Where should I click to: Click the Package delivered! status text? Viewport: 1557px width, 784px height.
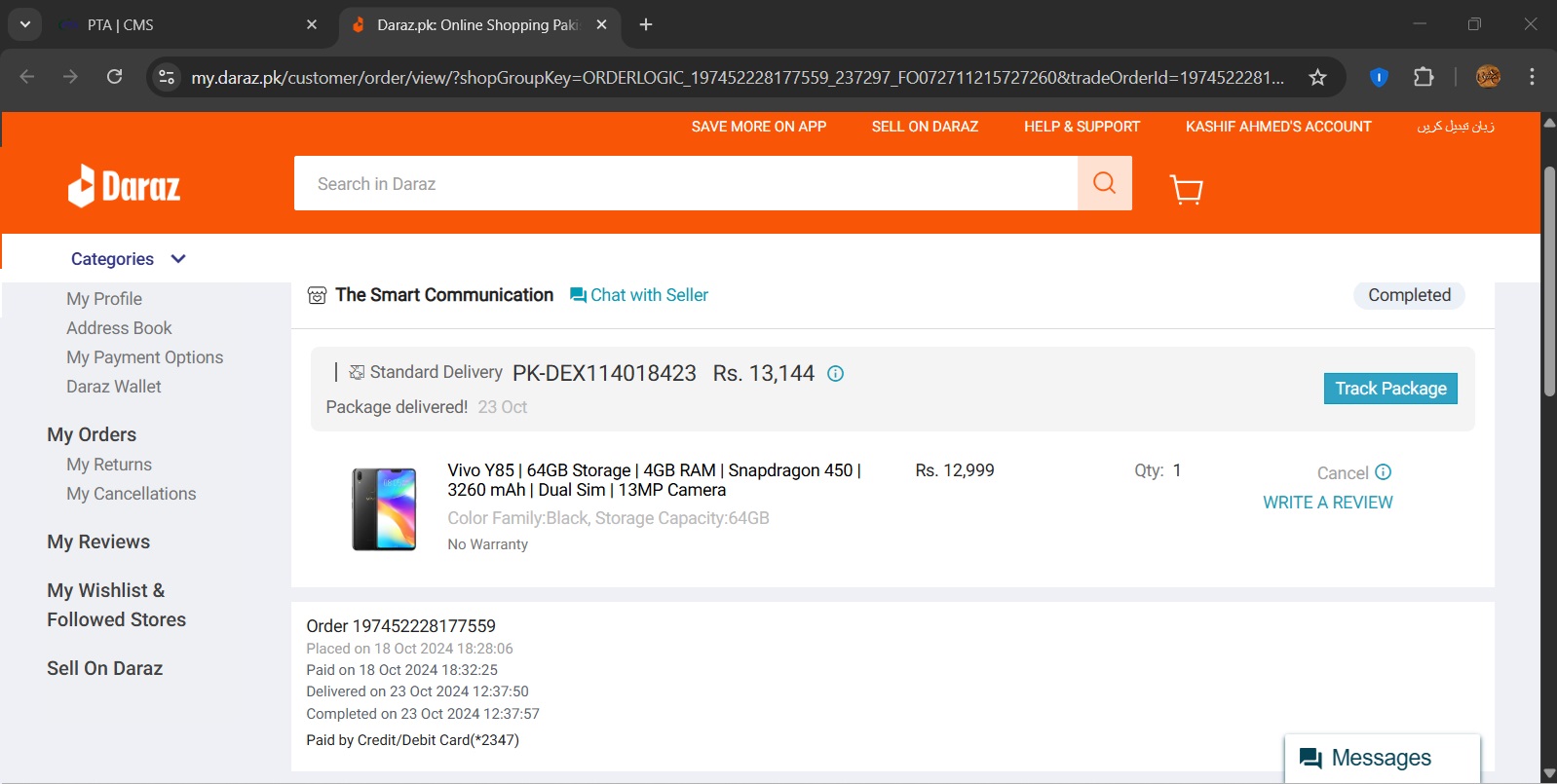397,407
